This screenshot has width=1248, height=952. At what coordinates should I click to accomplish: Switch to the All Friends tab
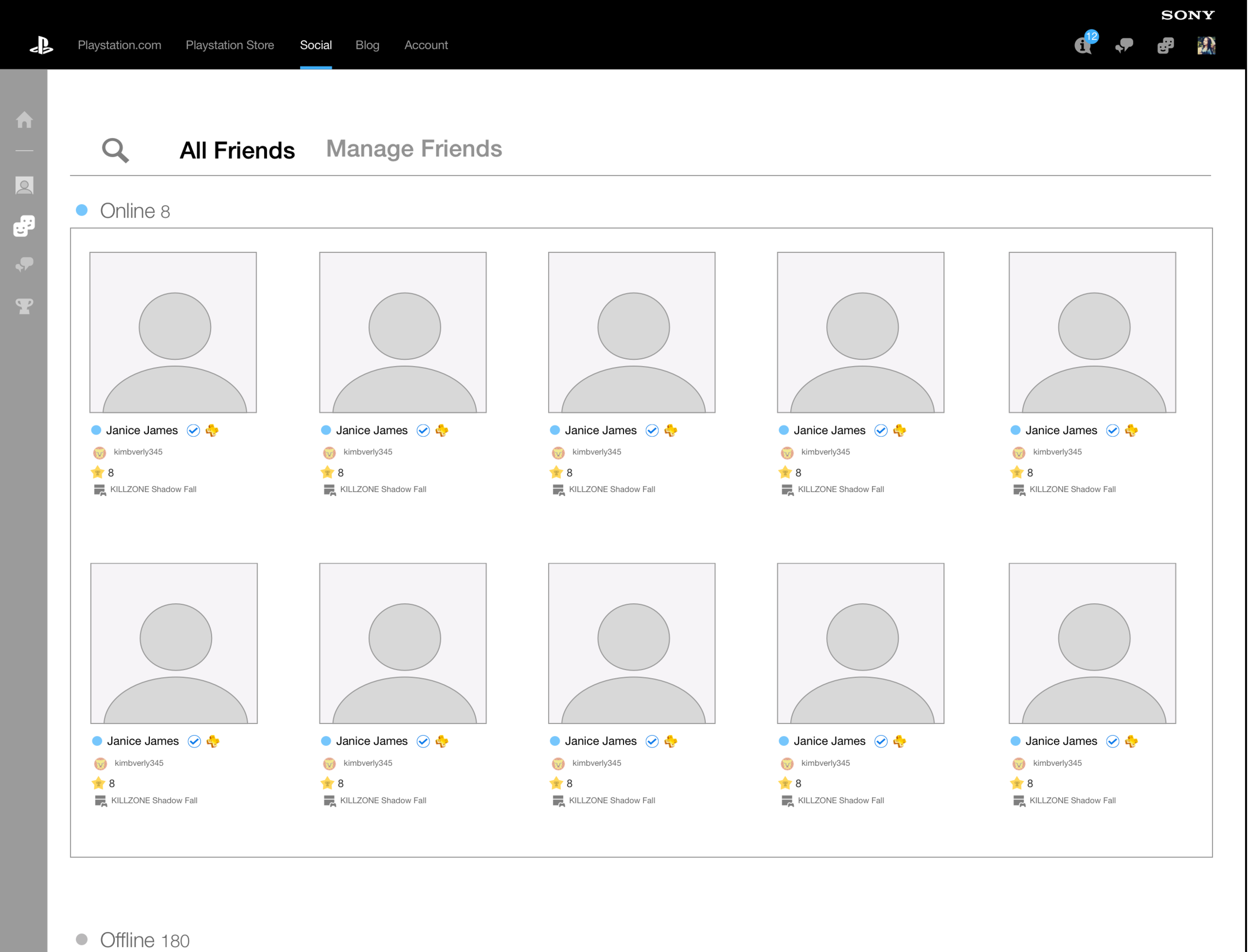pyautogui.click(x=237, y=151)
